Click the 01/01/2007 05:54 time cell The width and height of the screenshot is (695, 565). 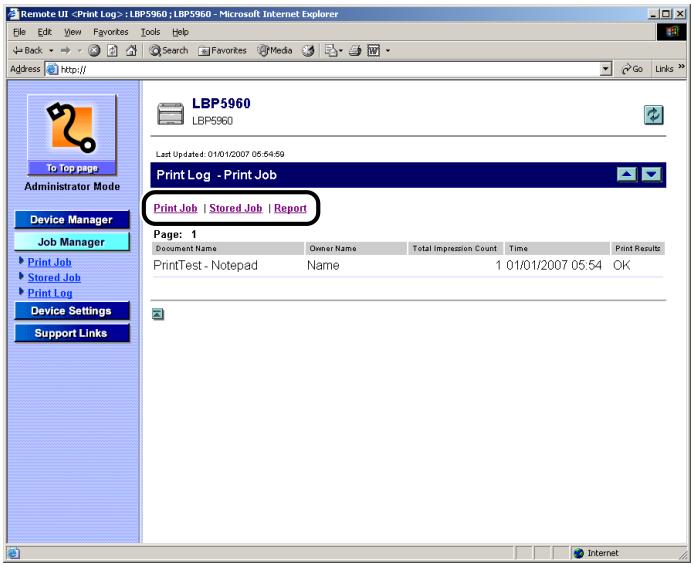click(x=554, y=265)
